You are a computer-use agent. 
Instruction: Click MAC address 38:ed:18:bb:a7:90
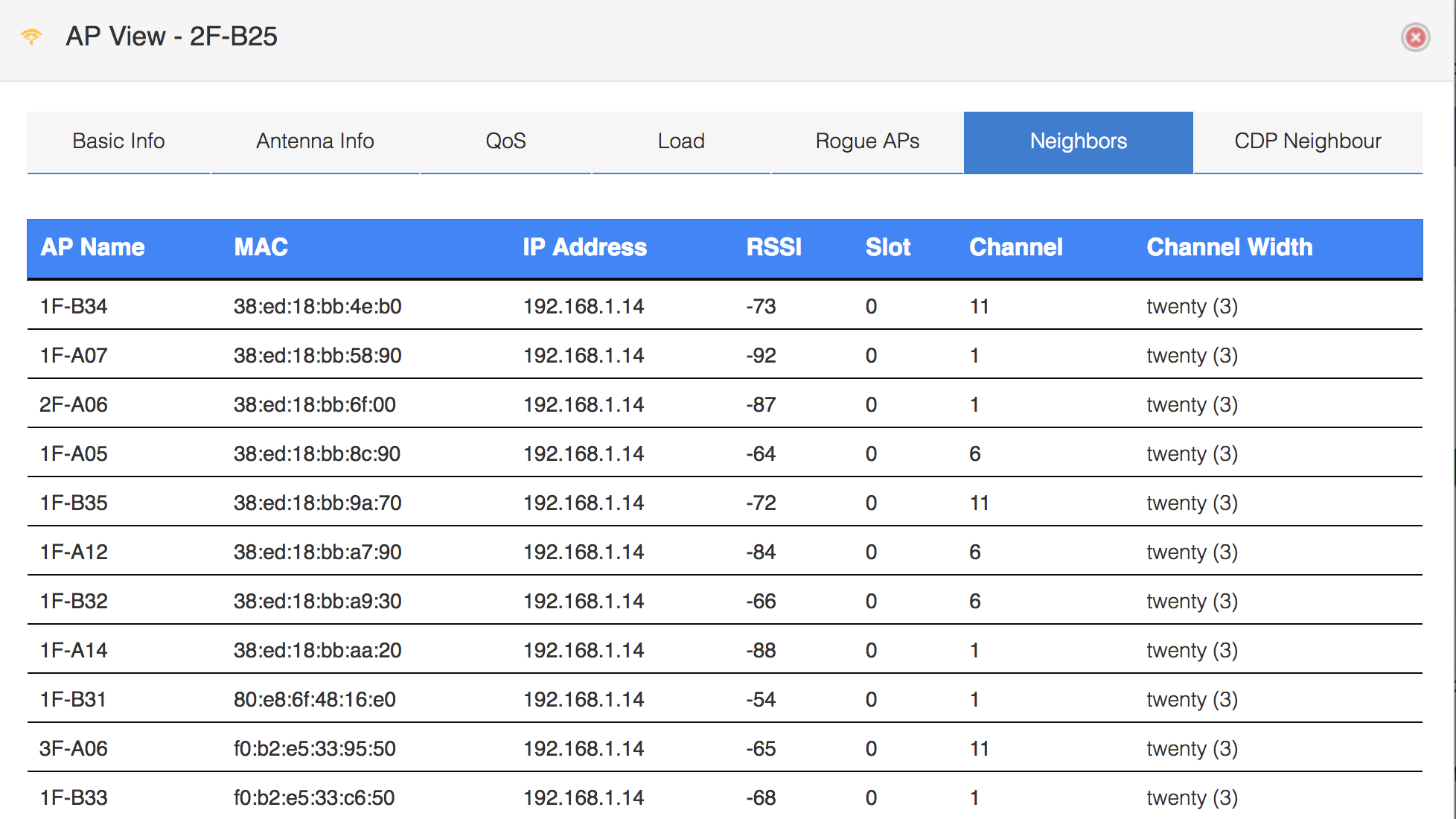click(318, 552)
